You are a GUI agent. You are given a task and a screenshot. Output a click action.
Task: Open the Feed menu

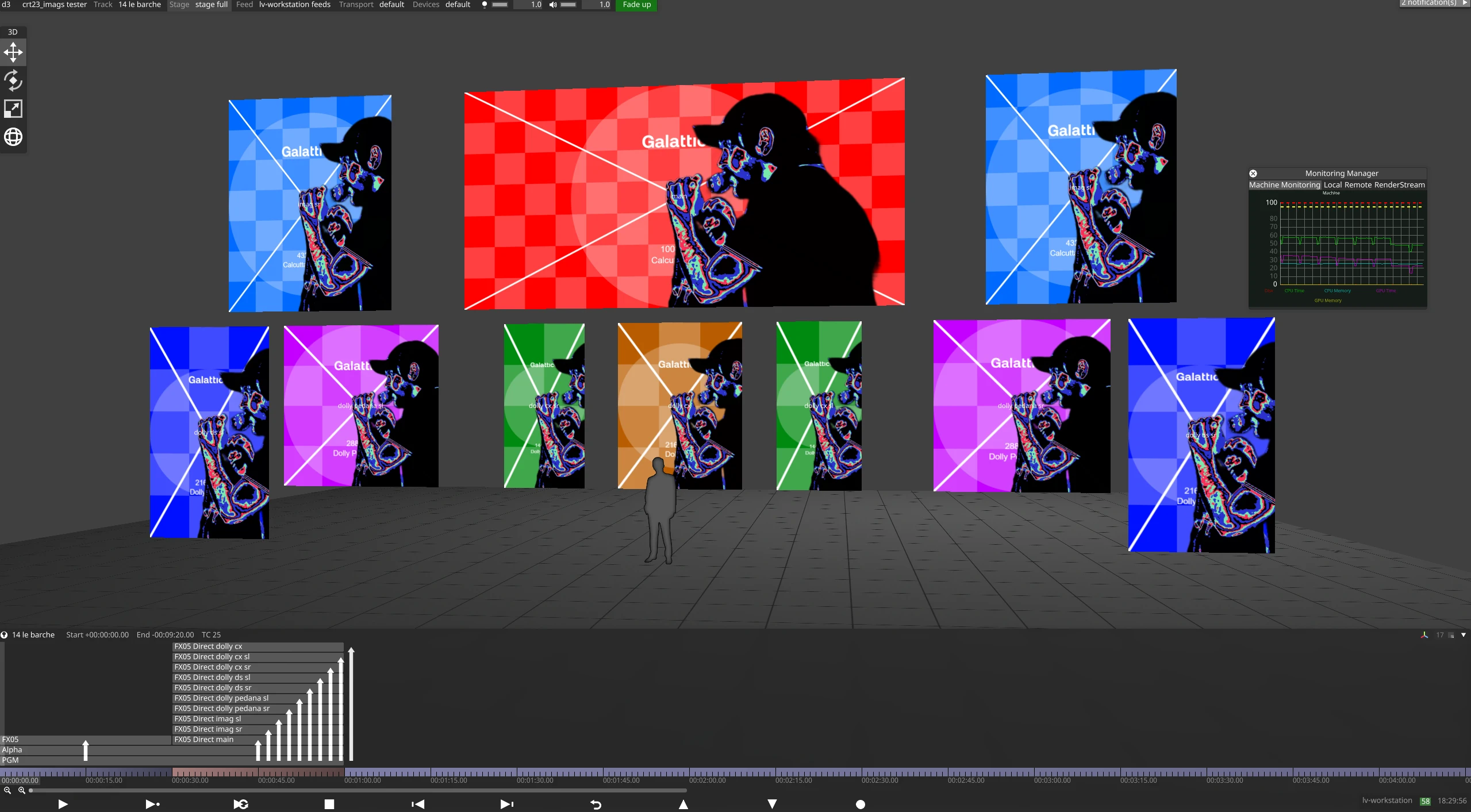click(x=244, y=5)
